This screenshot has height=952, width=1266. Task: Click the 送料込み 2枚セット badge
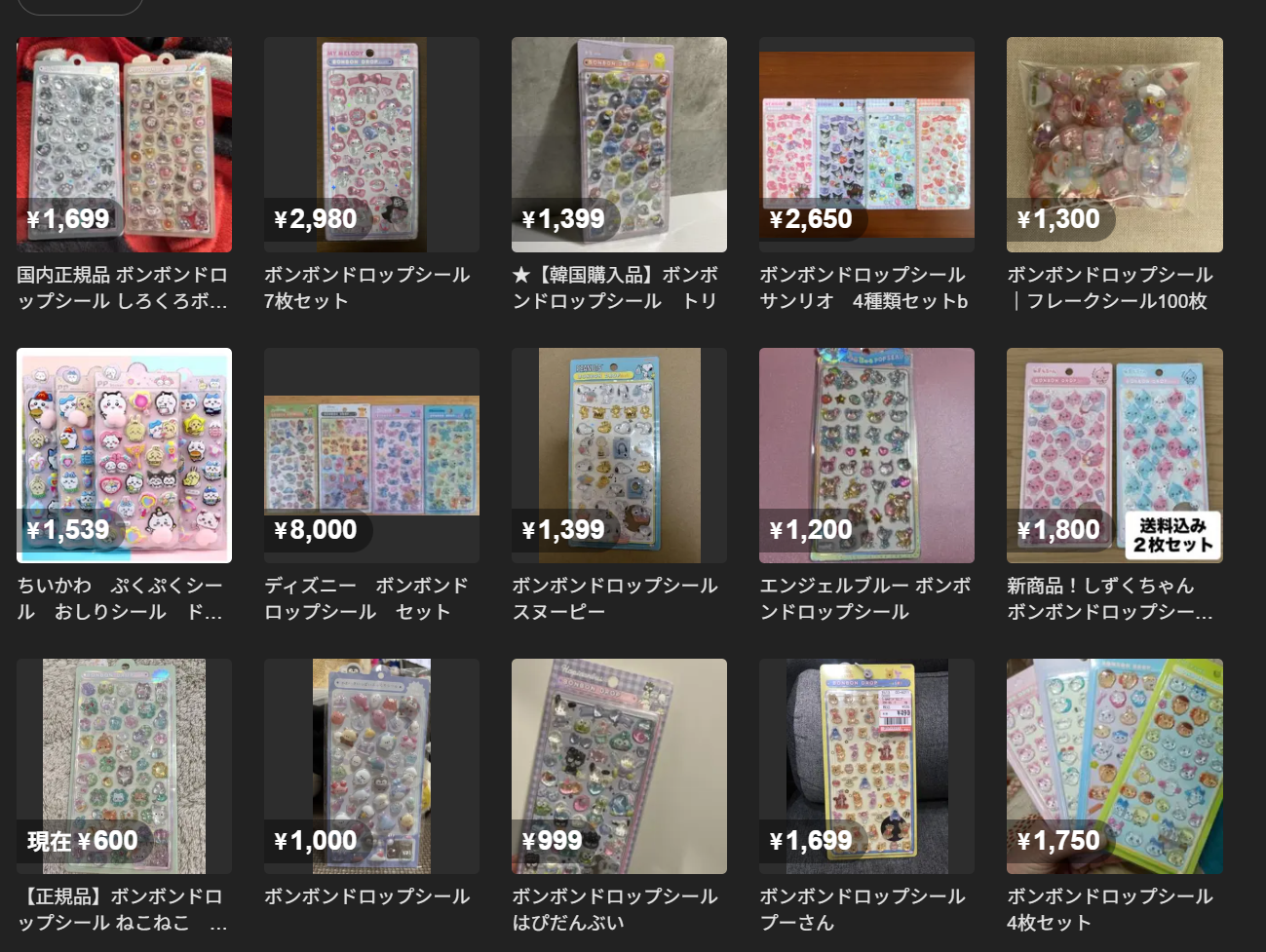[1172, 535]
